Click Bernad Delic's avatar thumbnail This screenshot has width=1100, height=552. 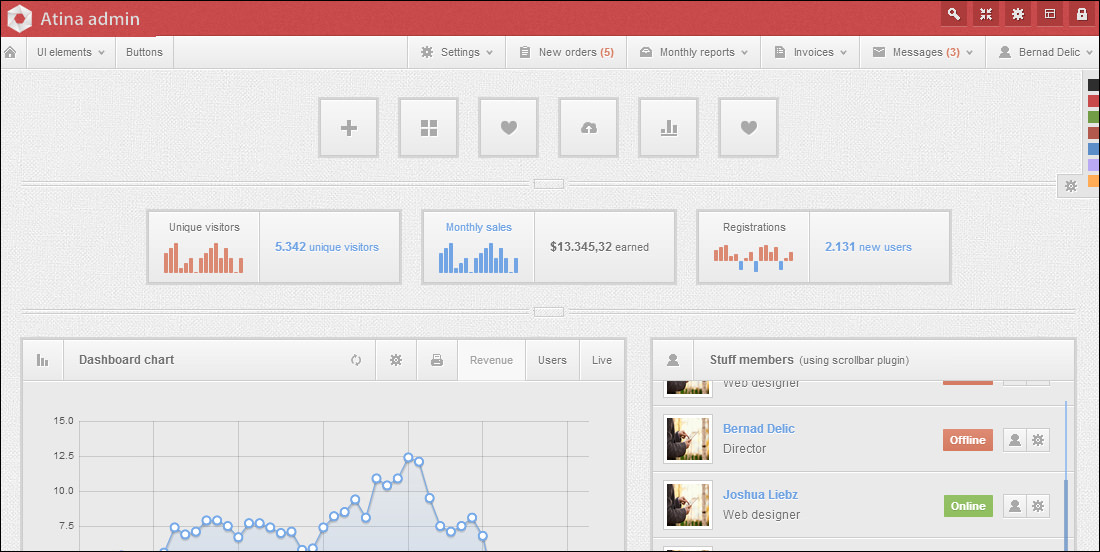coord(688,440)
